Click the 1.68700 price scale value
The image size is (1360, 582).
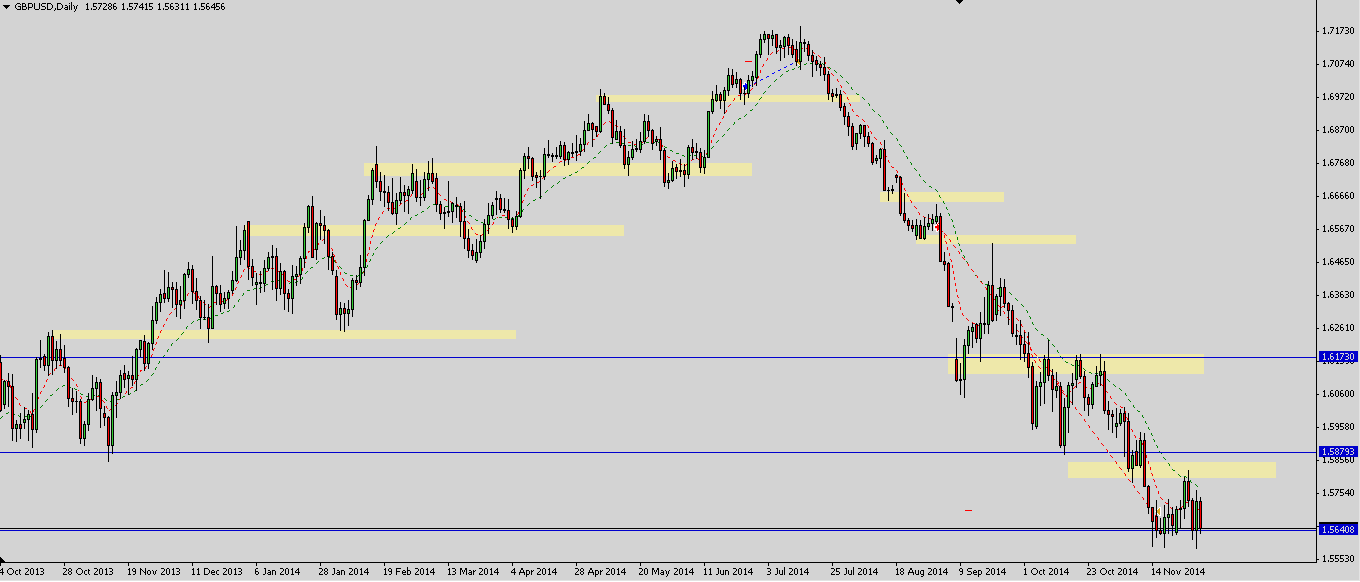point(1338,130)
